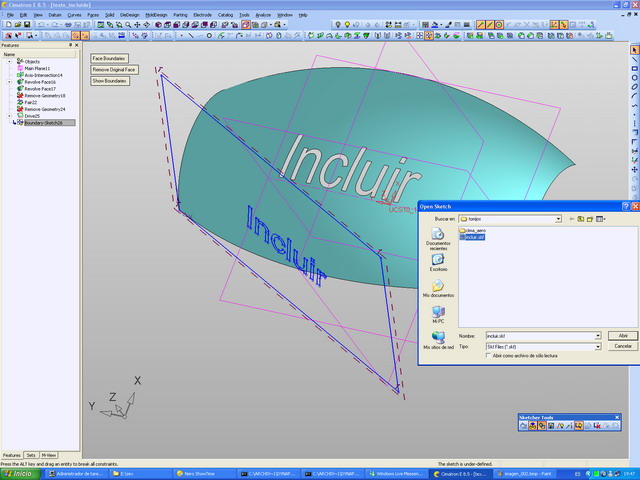640x480 pixels.
Task: Click the Mi PC shortcut icon
Action: (x=438, y=313)
